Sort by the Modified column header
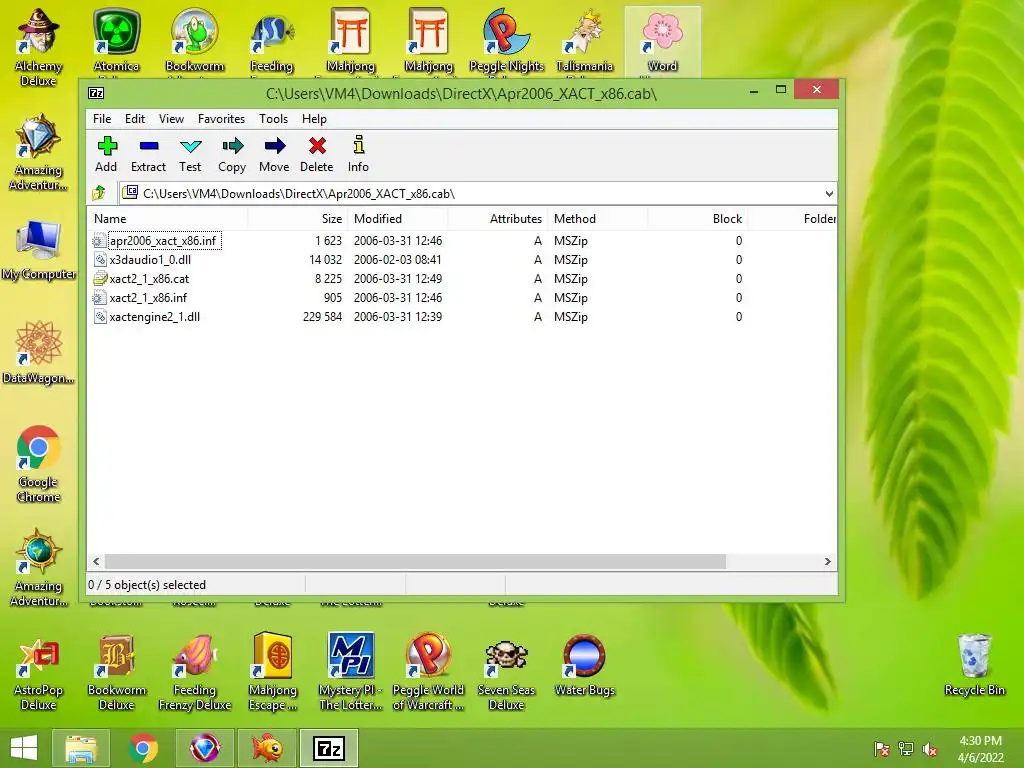 397,219
